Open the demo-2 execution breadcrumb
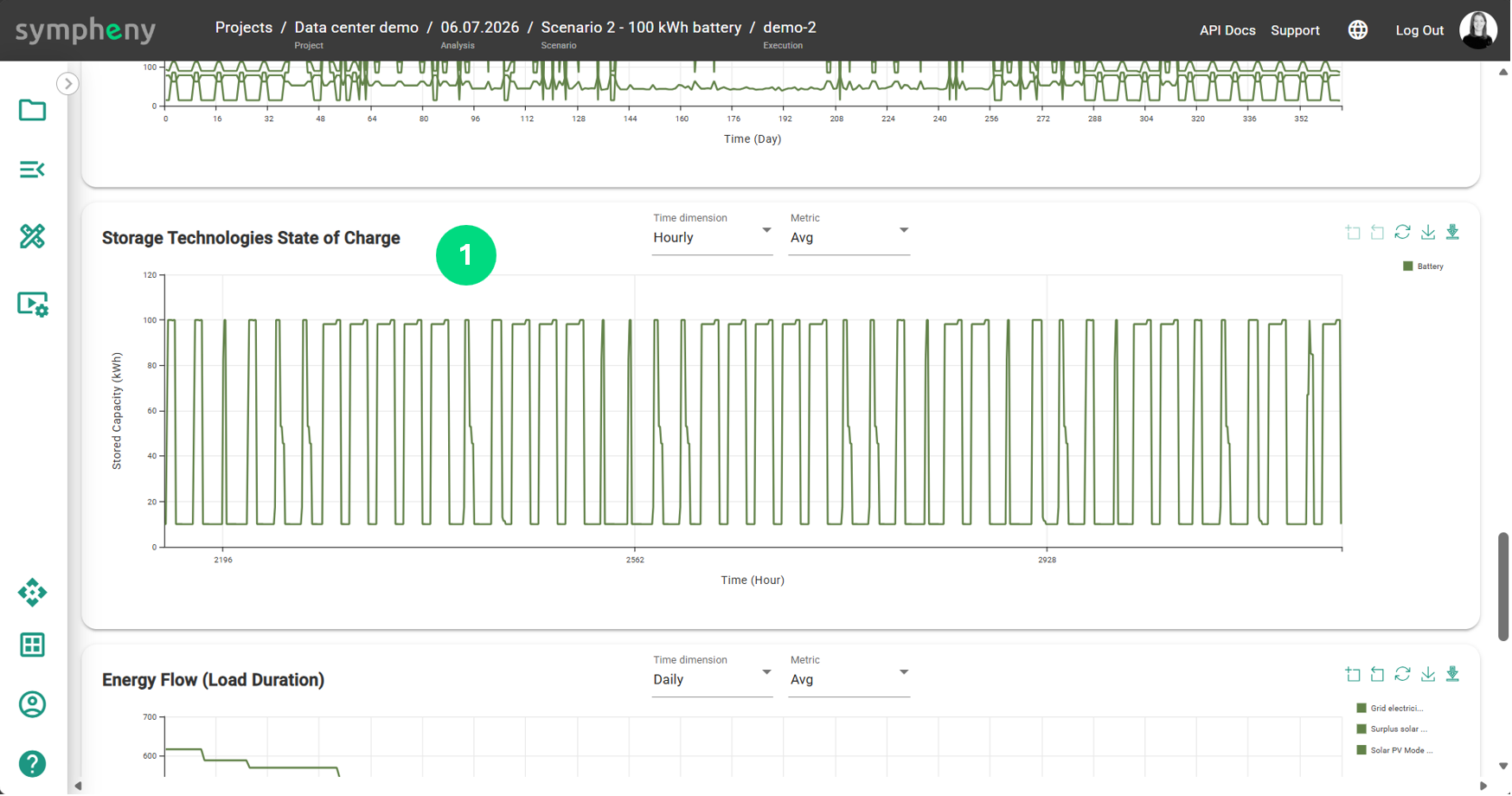The height and width of the screenshot is (796, 1512). [x=790, y=28]
